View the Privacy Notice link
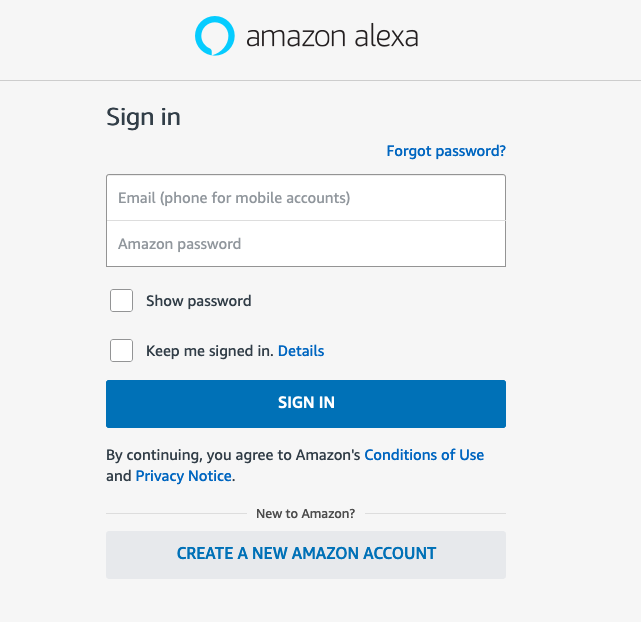The image size is (641, 622). point(183,476)
